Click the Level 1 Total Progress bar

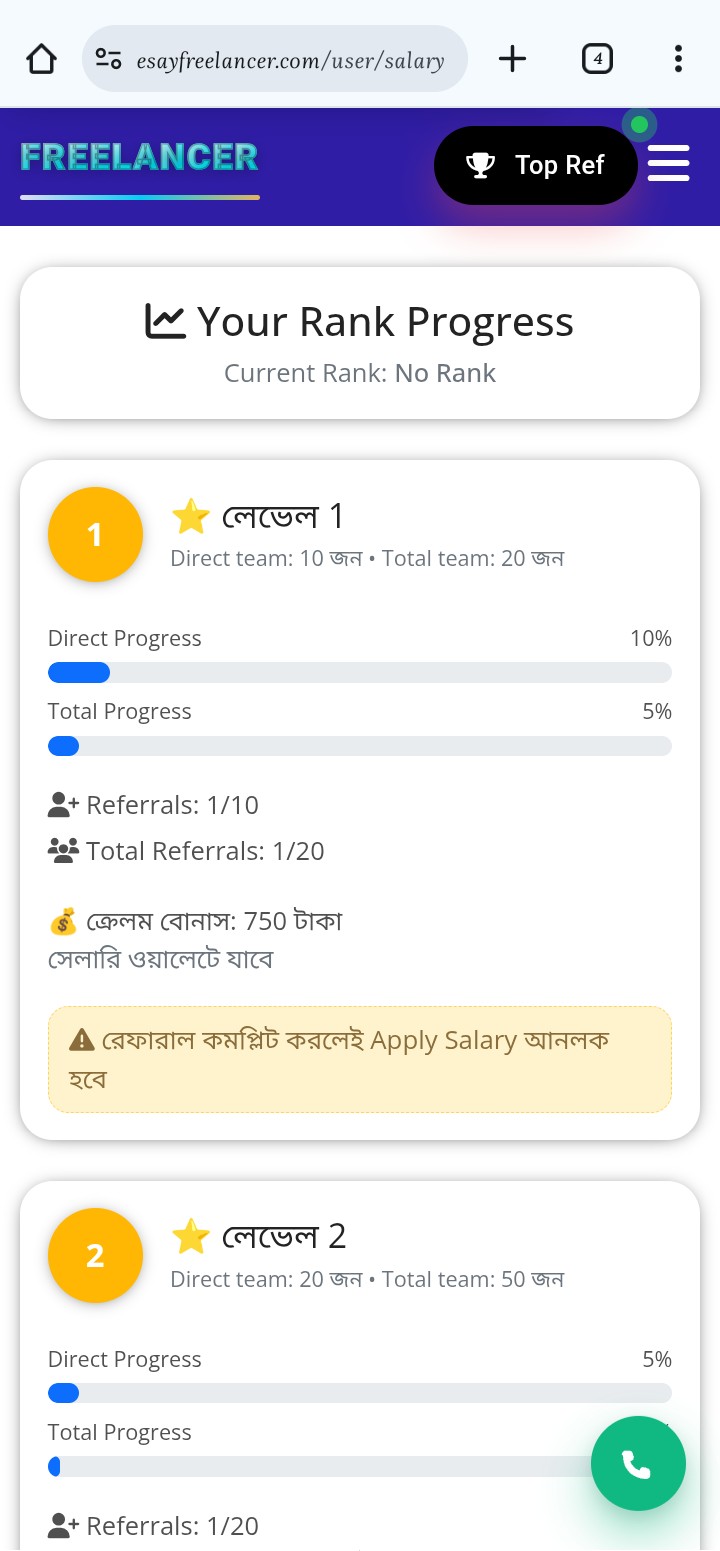tap(360, 746)
